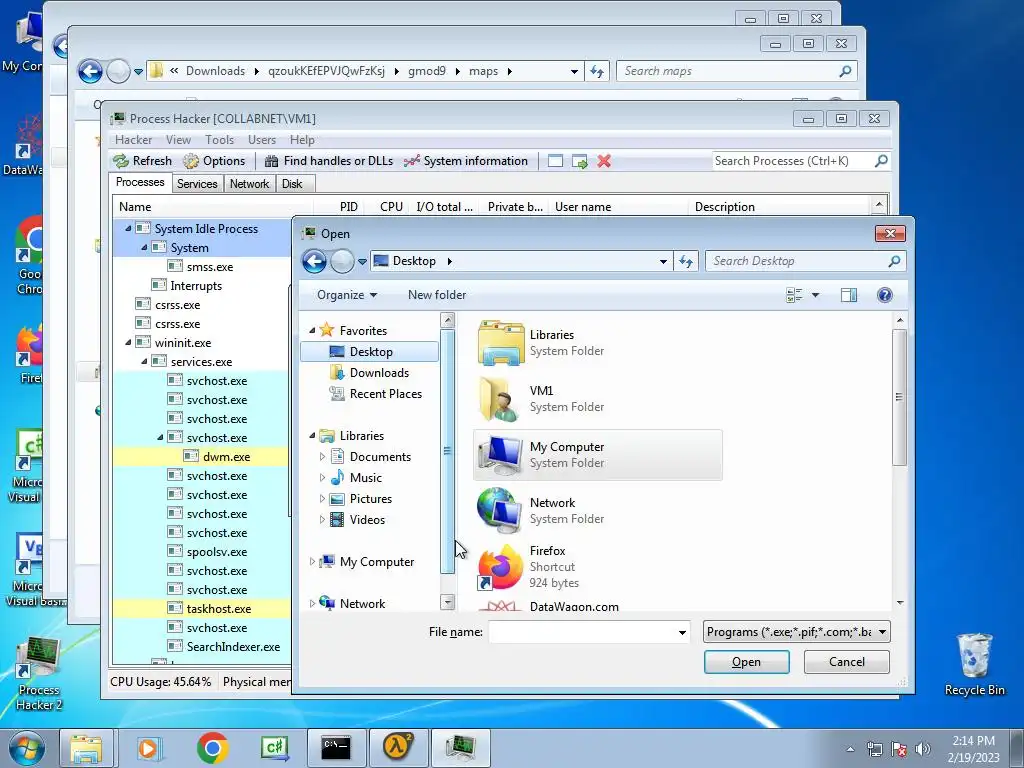Open Recycle Bin on the desktop
The height and width of the screenshot is (768, 1024).
[974, 664]
